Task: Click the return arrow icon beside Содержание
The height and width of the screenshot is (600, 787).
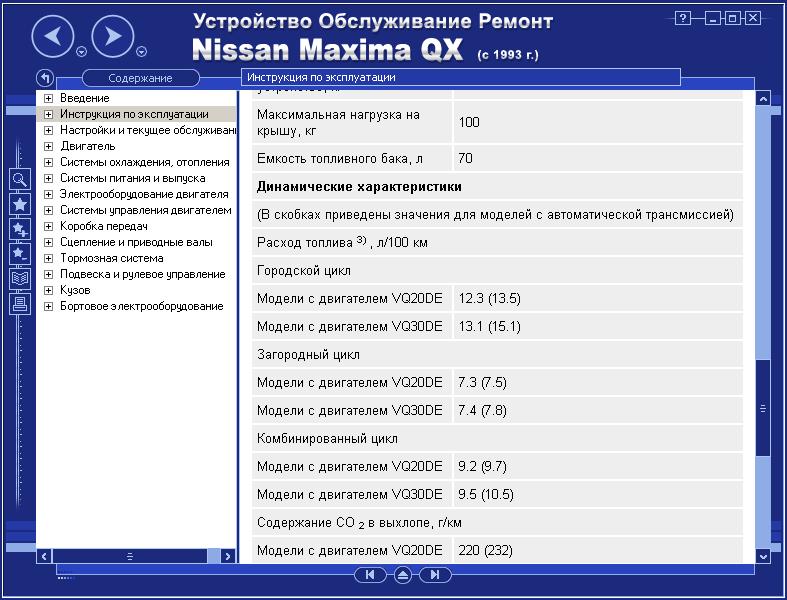Action: pyautogui.click(x=45, y=78)
